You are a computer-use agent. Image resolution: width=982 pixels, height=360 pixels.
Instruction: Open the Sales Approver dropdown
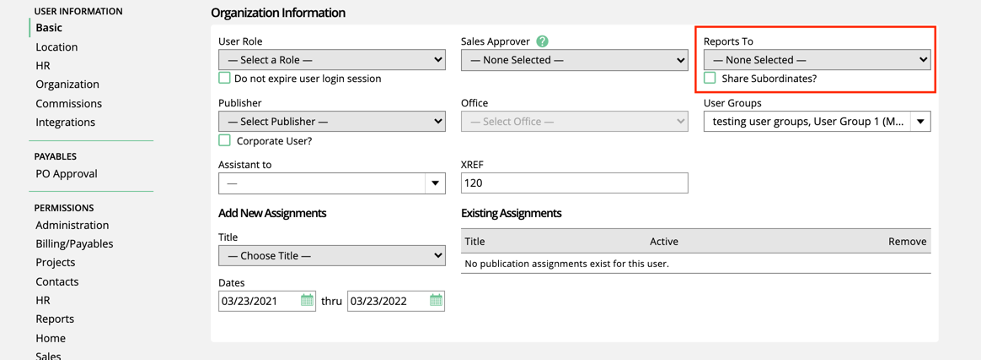click(x=574, y=60)
